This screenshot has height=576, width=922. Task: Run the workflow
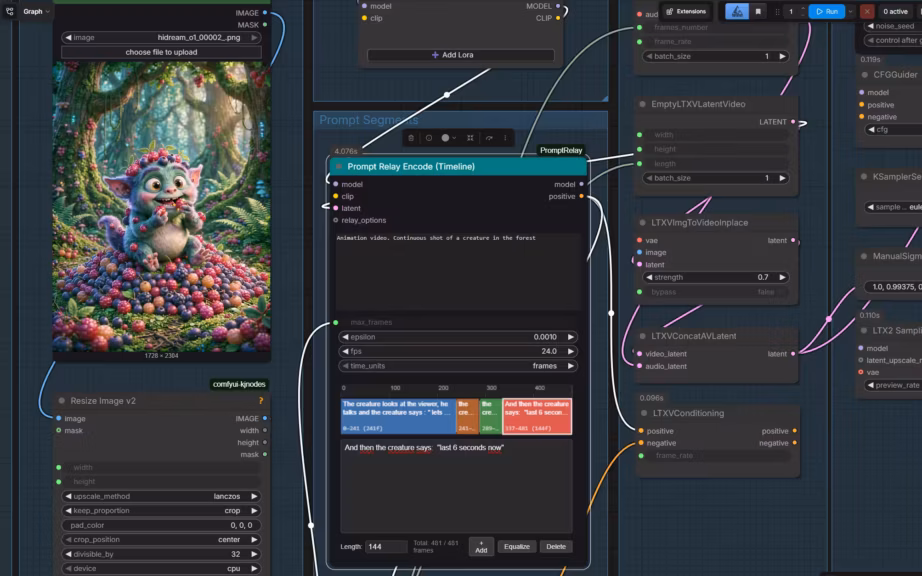coord(827,11)
